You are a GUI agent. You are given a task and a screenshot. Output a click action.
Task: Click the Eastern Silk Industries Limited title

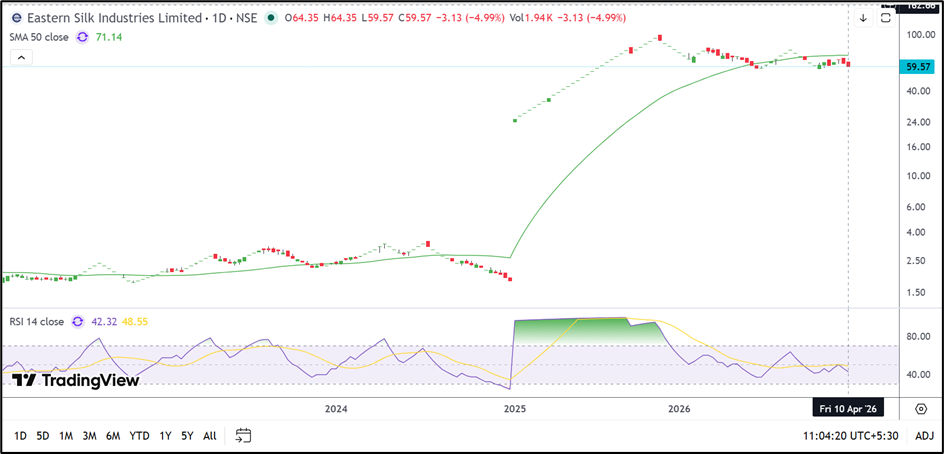(102, 18)
